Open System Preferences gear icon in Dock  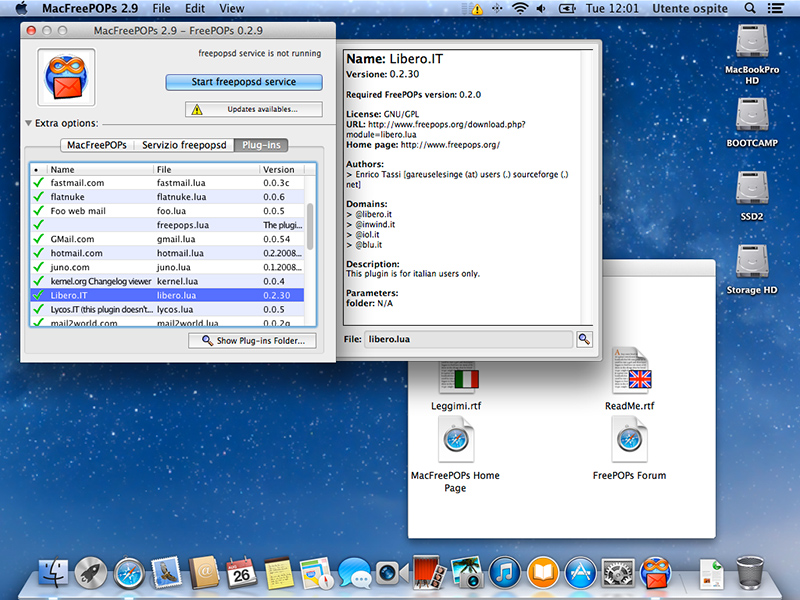click(618, 572)
